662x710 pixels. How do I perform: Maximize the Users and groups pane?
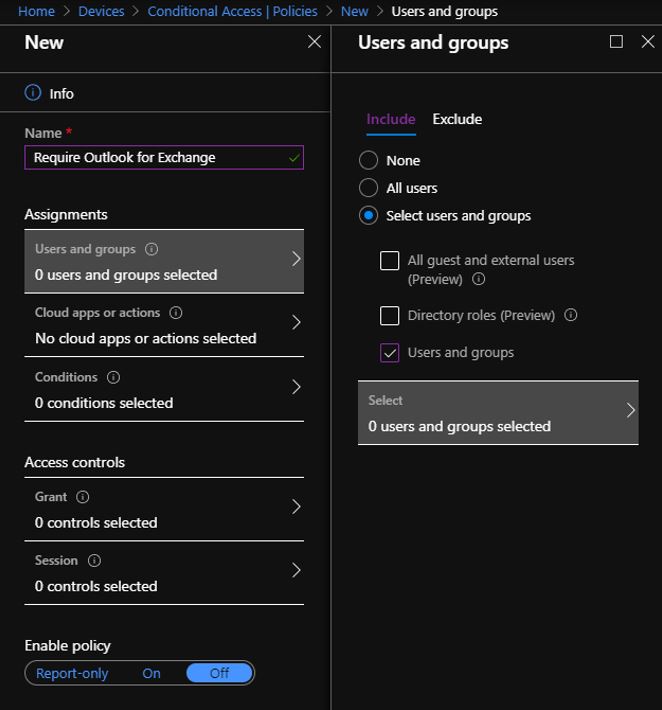tap(616, 42)
